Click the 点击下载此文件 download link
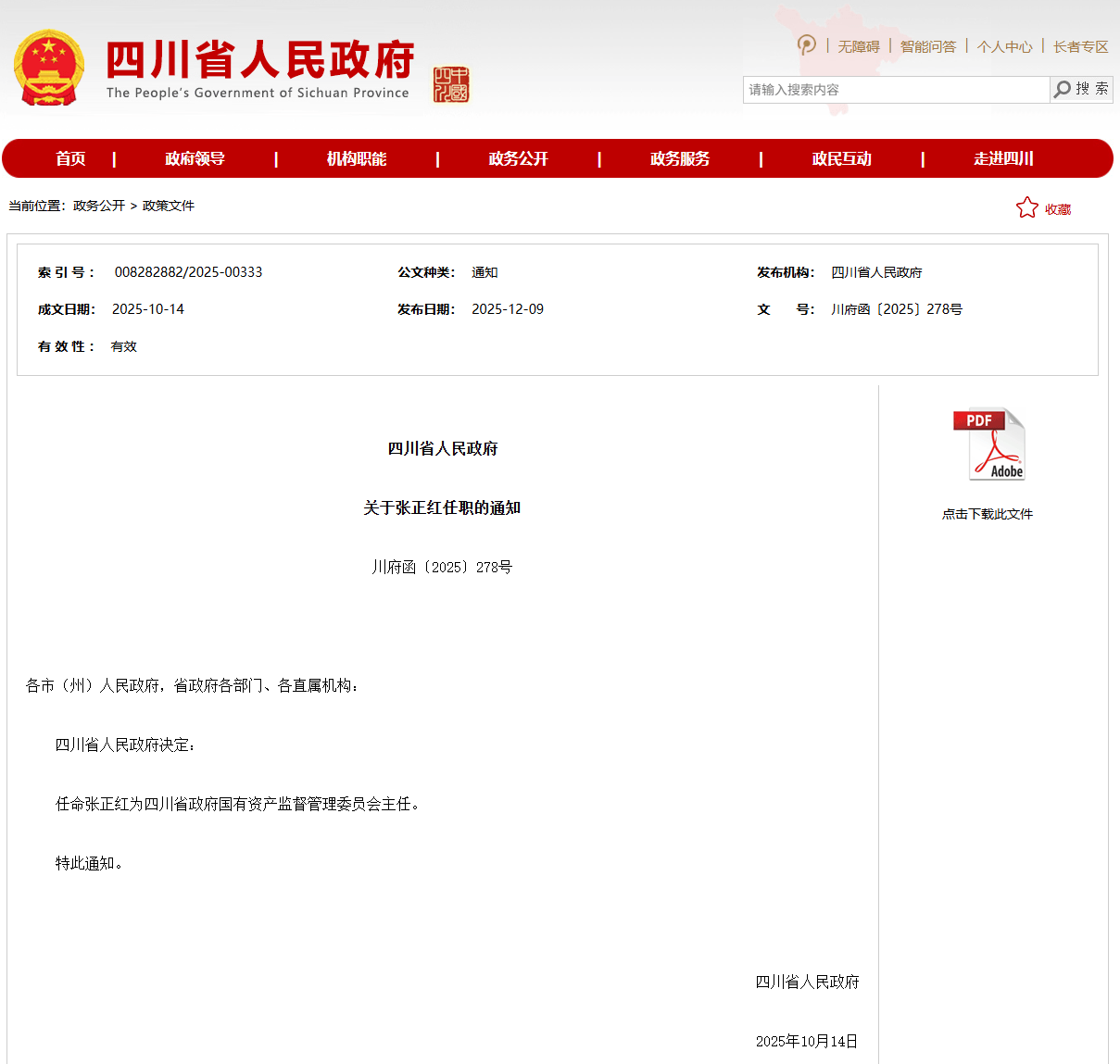 click(x=988, y=514)
